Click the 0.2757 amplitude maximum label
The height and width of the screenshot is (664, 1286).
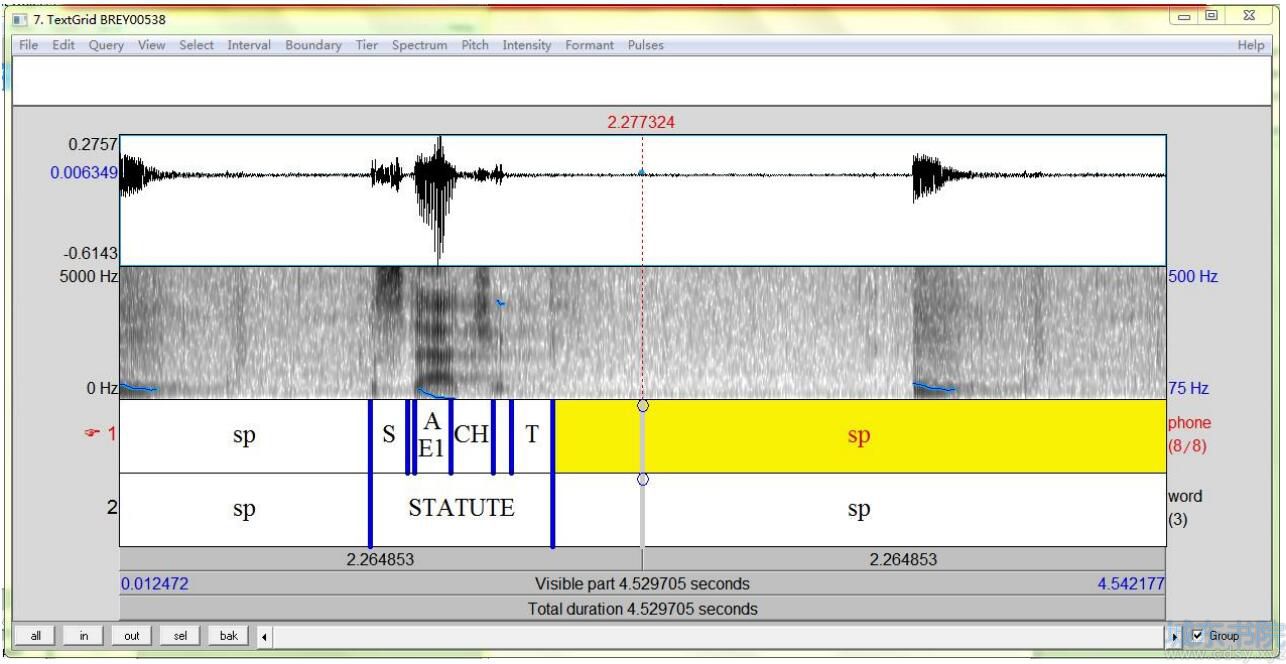93,145
